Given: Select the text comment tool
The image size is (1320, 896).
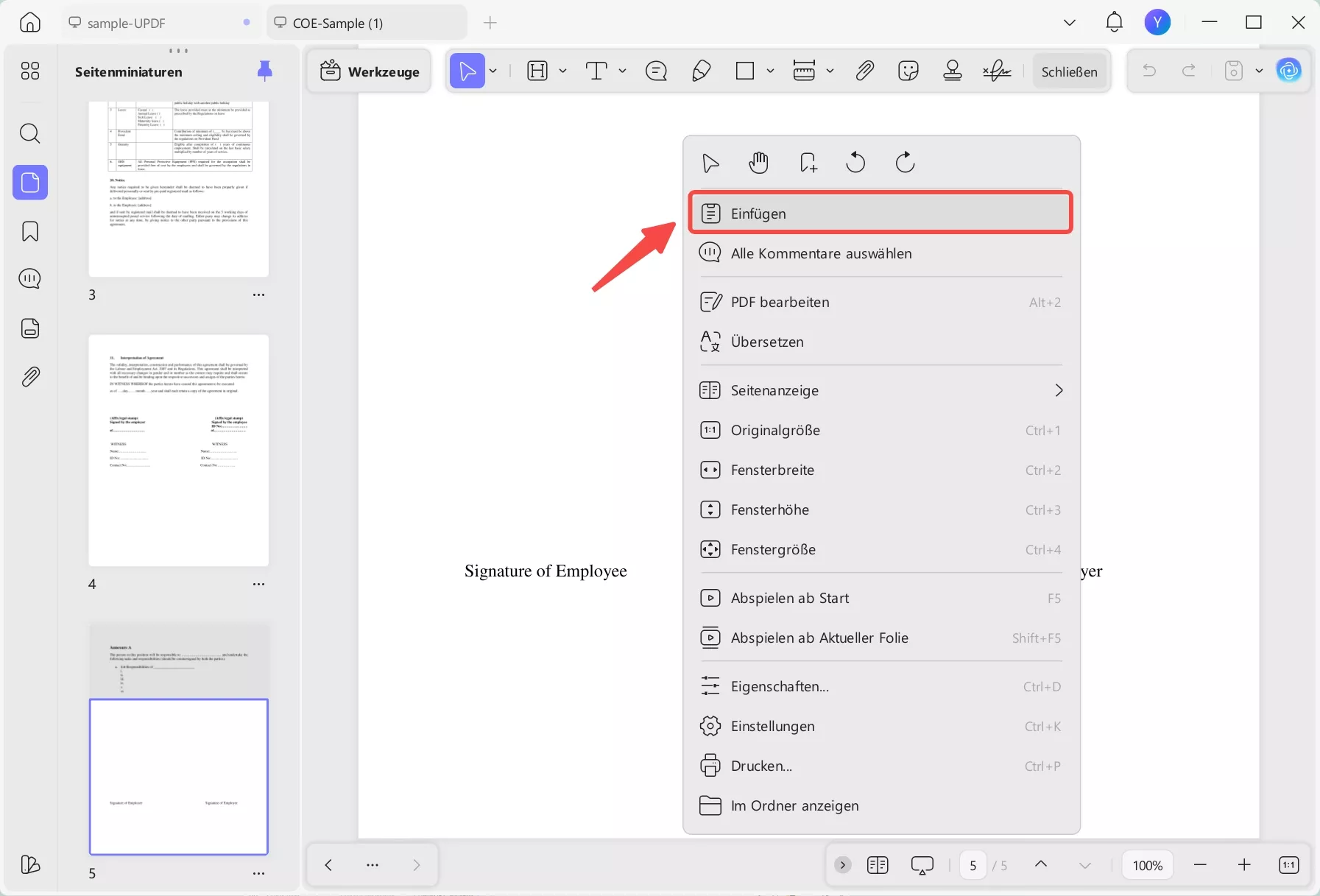Looking at the screenshot, I should click(596, 71).
